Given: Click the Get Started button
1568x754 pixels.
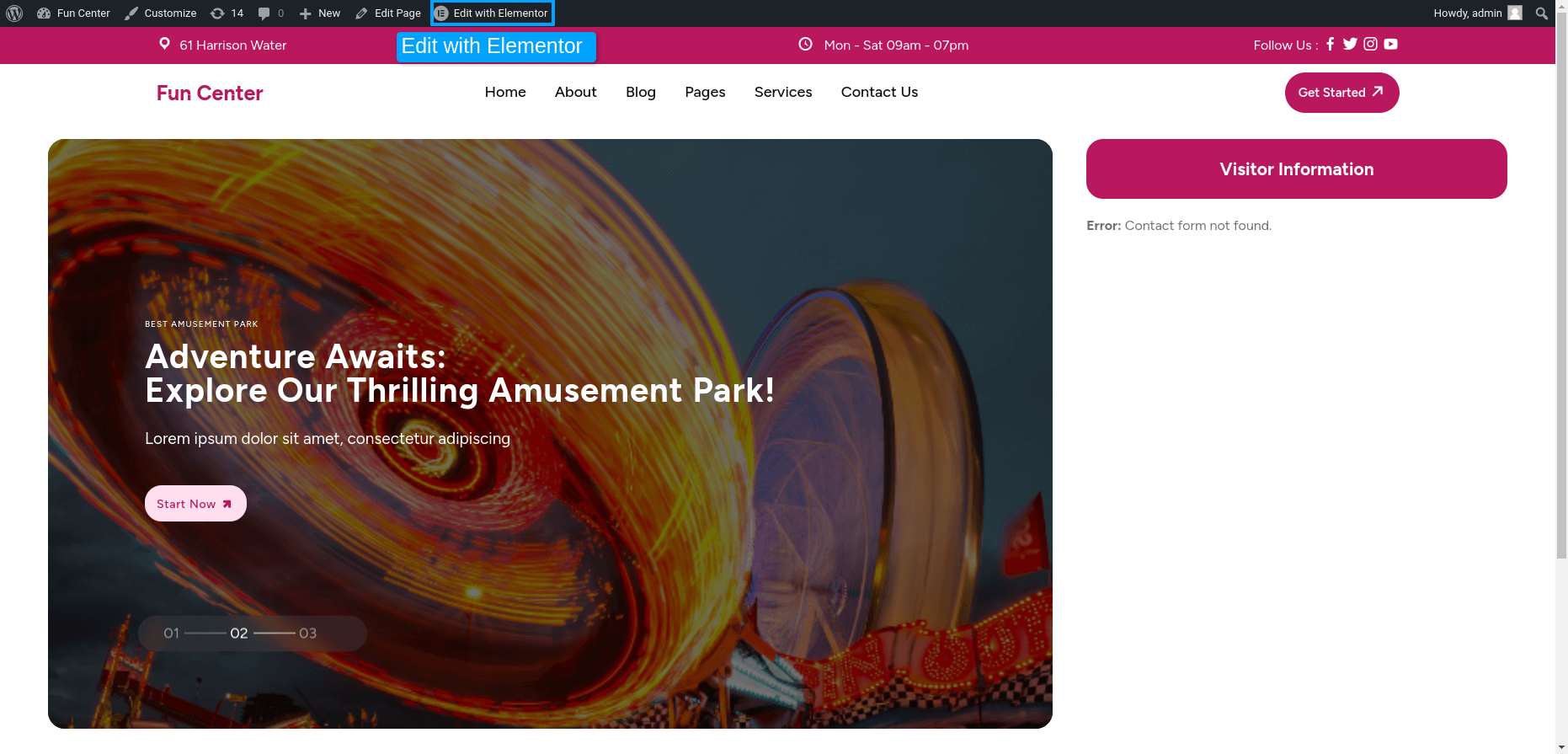Looking at the screenshot, I should [1341, 93].
